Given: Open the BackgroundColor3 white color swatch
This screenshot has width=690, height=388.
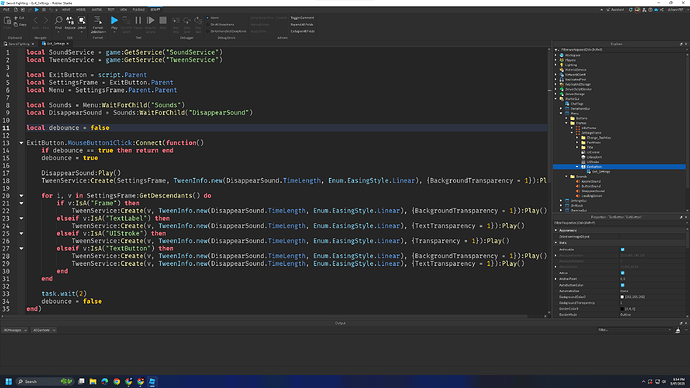Looking at the screenshot, I should [x=622, y=297].
